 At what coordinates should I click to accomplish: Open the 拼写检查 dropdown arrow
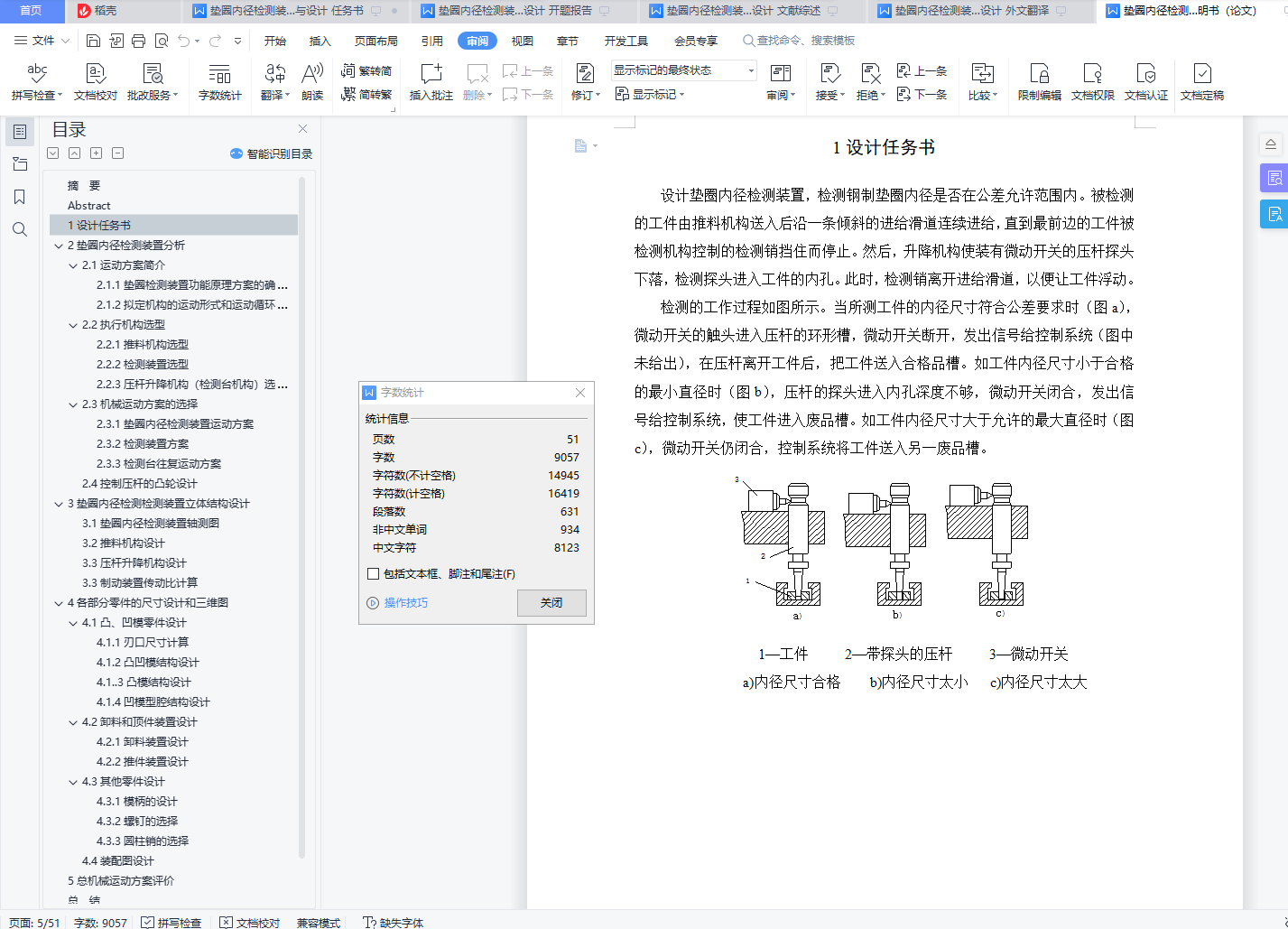point(60,96)
